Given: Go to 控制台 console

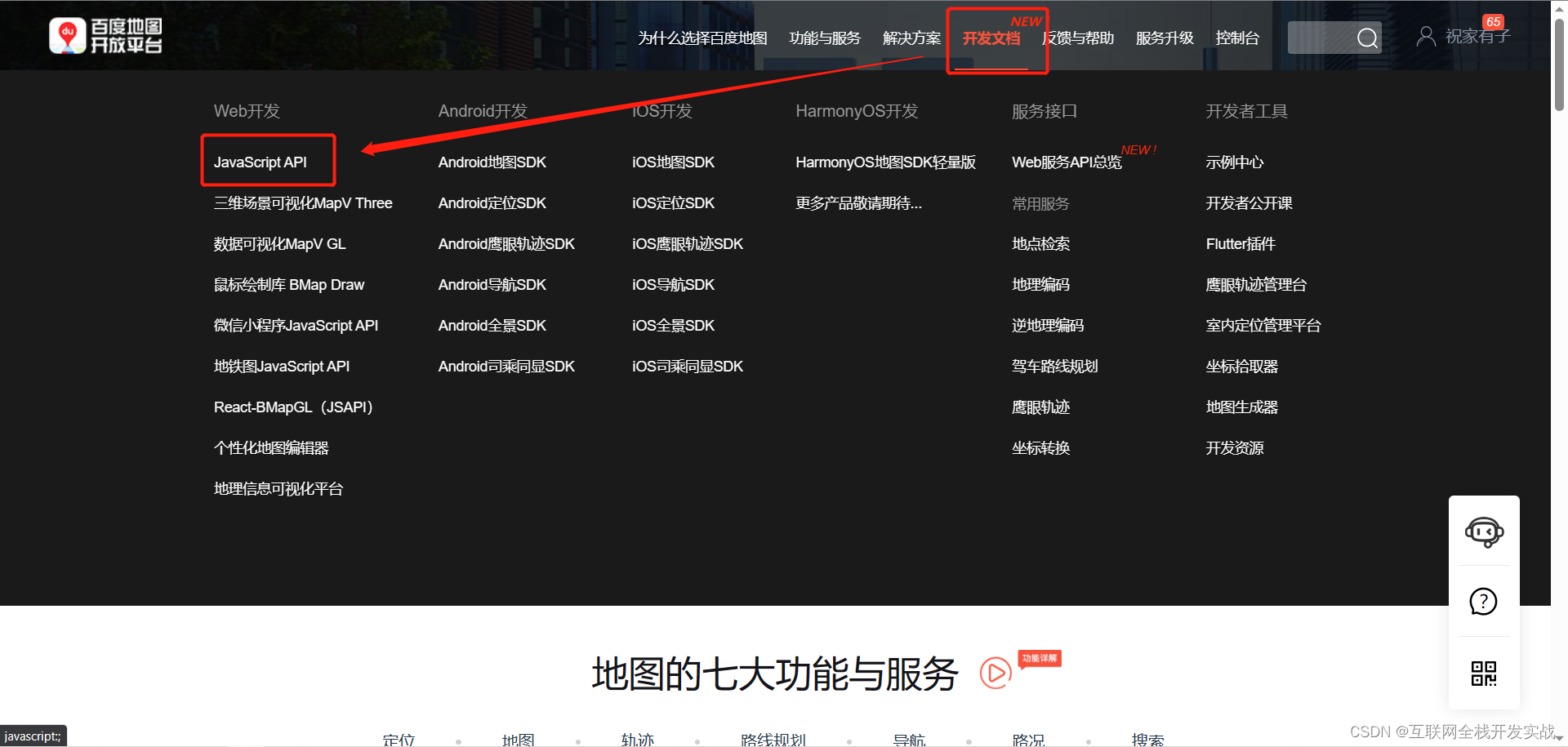Looking at the screenshot, I should tap(1237, 38).
